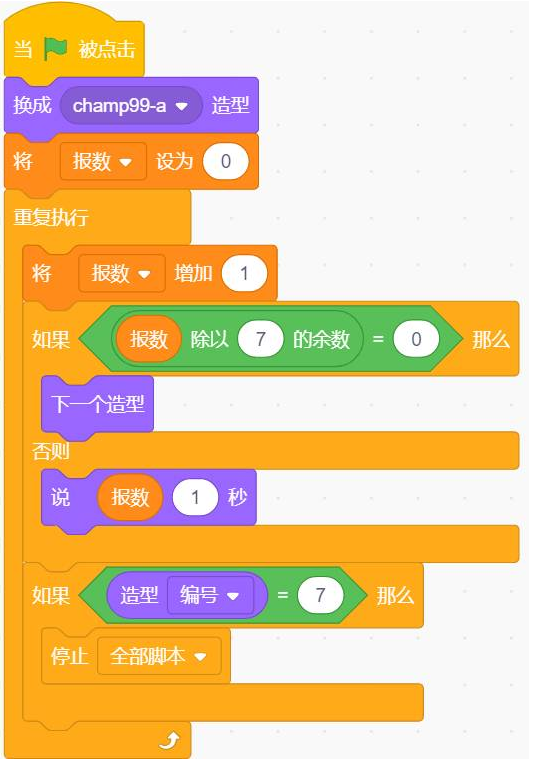The width and height of the screenshot is (555, 765).
Task: Click the 7 field in costume number comparison
Action: 320,595
